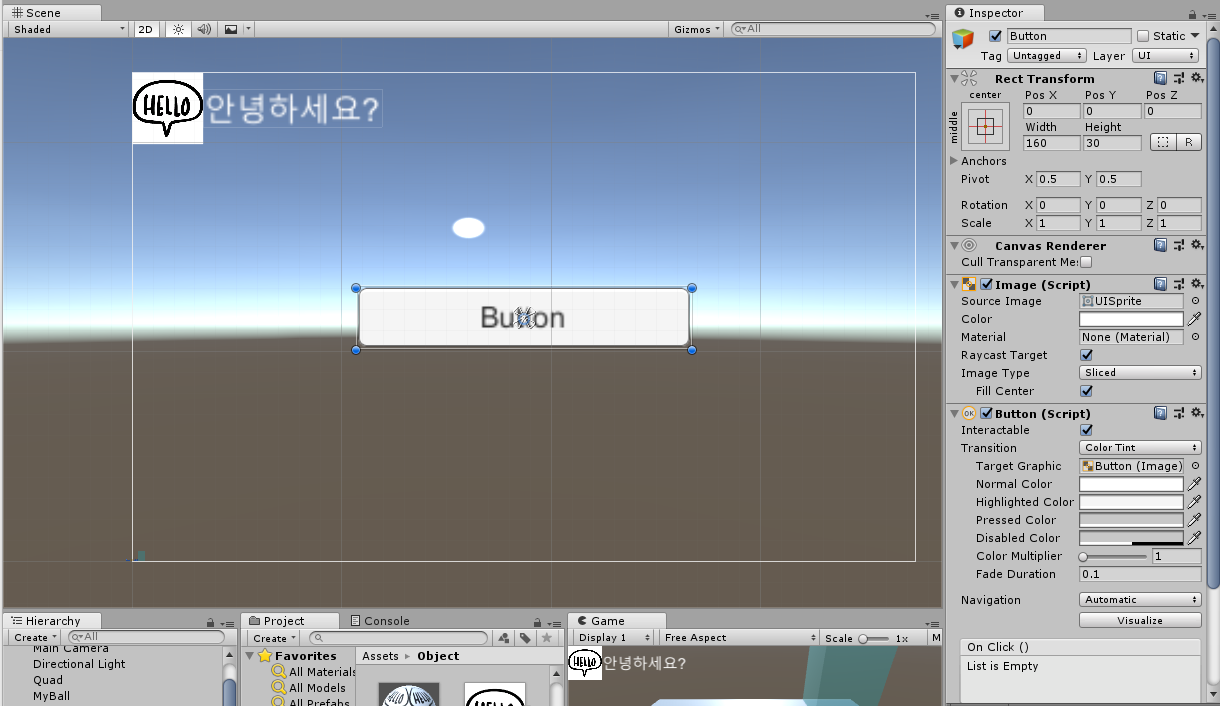Image resolution: width=1220 pixels, height=706 pixels.
Task: Open Button (Script) help book icon
Action: tap(1160, 413)
